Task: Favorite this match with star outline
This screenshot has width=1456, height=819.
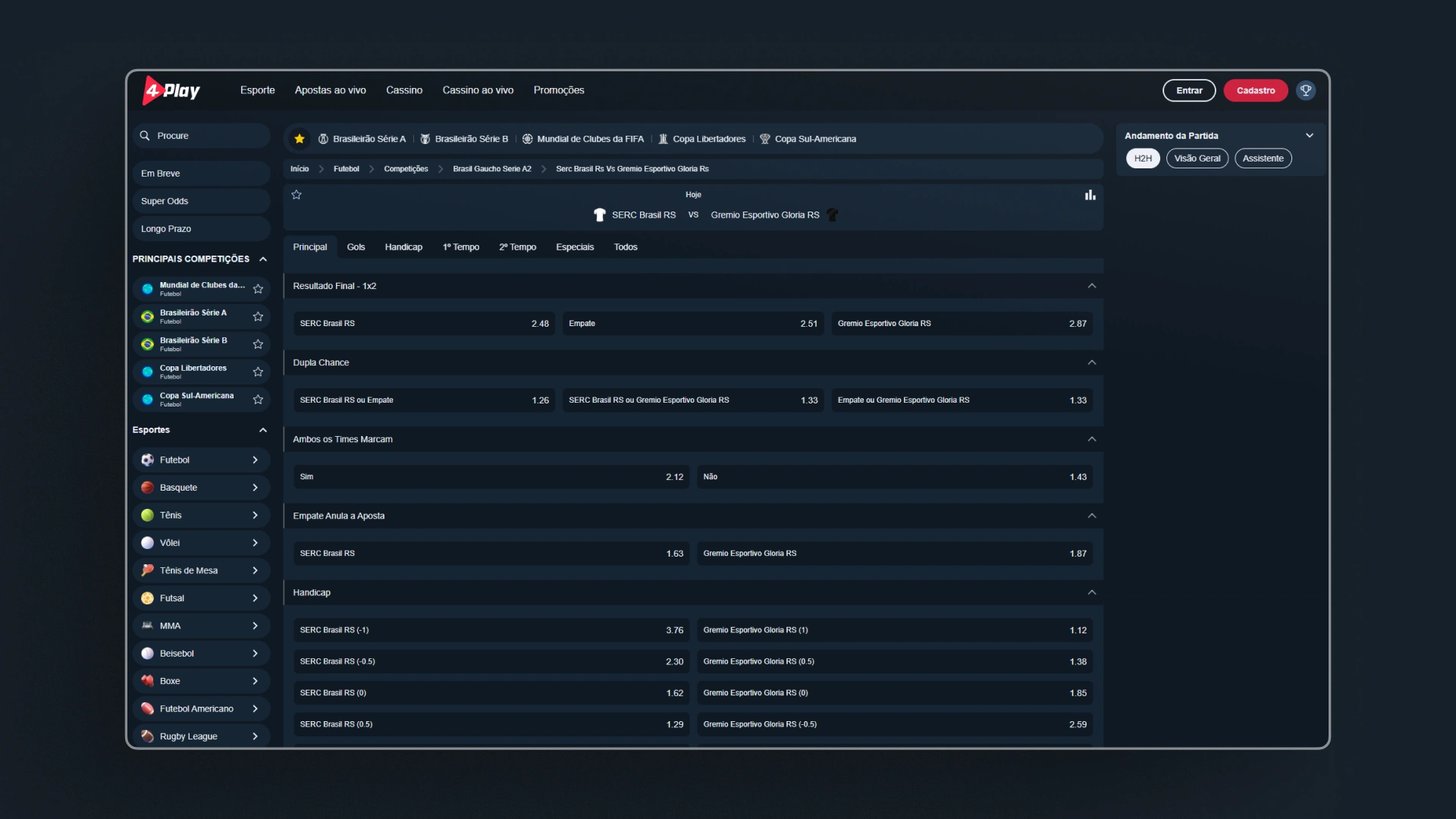Action: (x=297, y=195)
